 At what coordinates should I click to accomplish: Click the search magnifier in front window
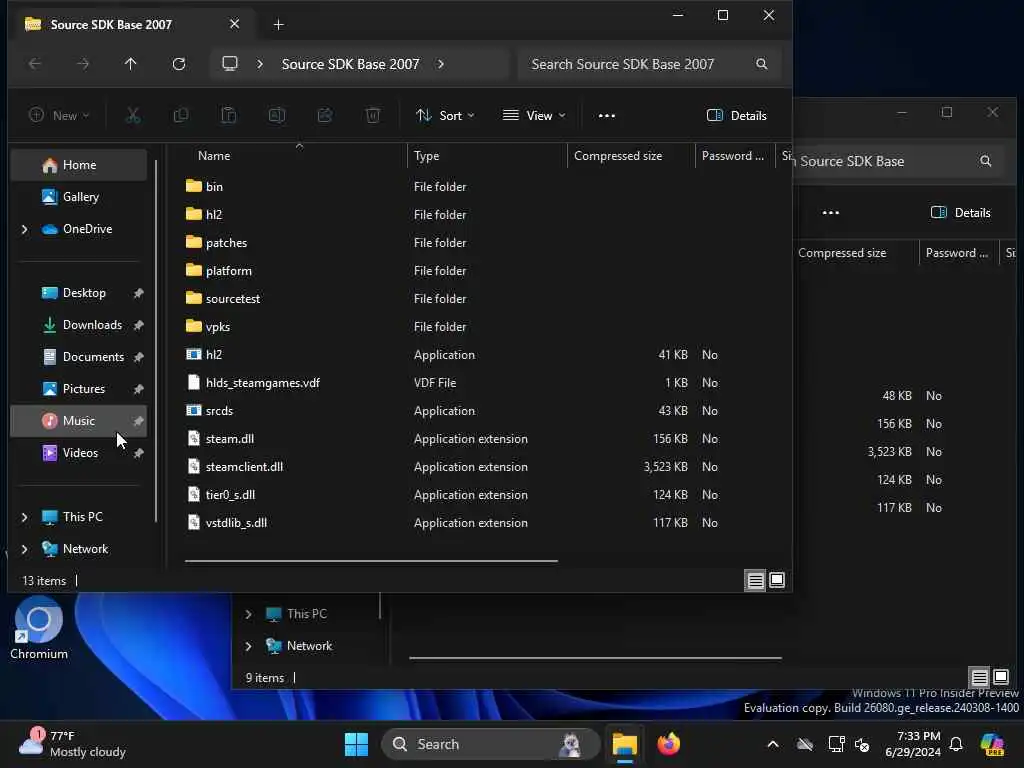click(x=761, y=64)
